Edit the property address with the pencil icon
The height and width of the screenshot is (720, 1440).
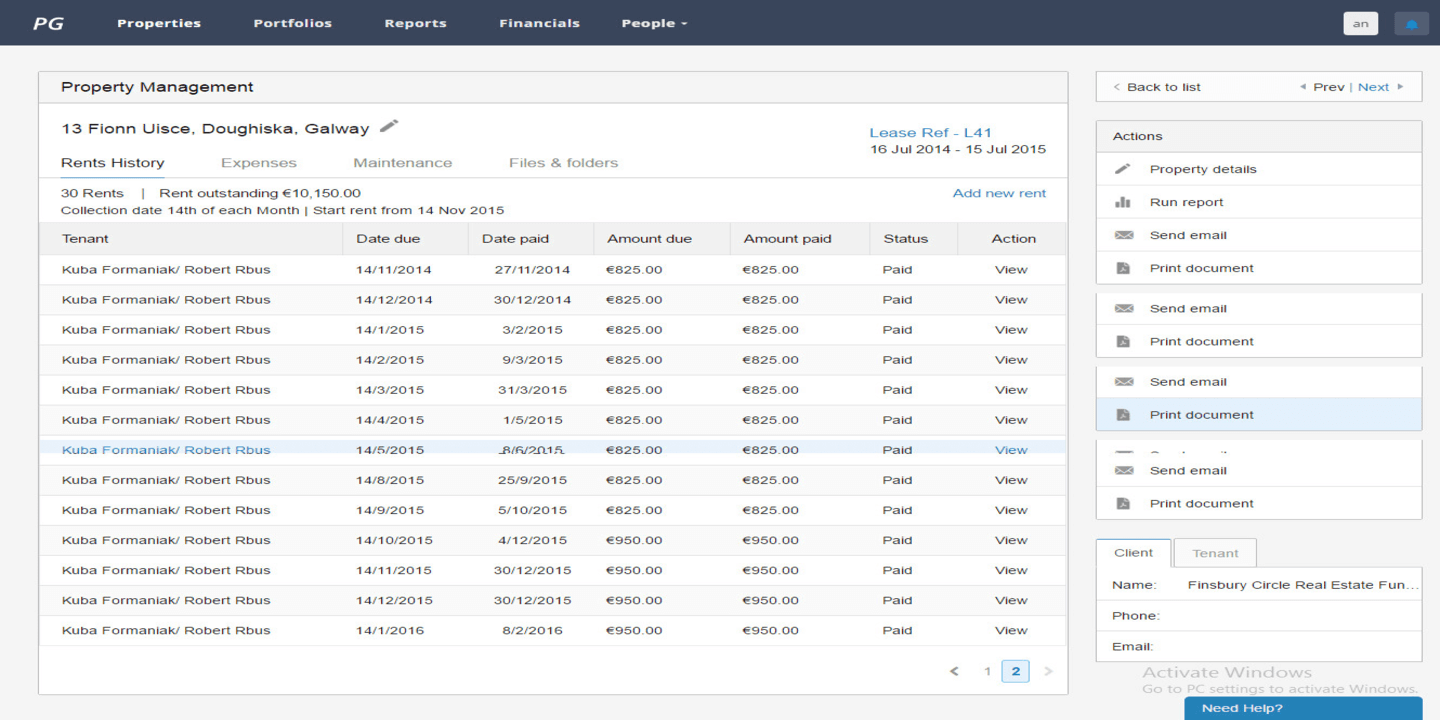point(389,126)
